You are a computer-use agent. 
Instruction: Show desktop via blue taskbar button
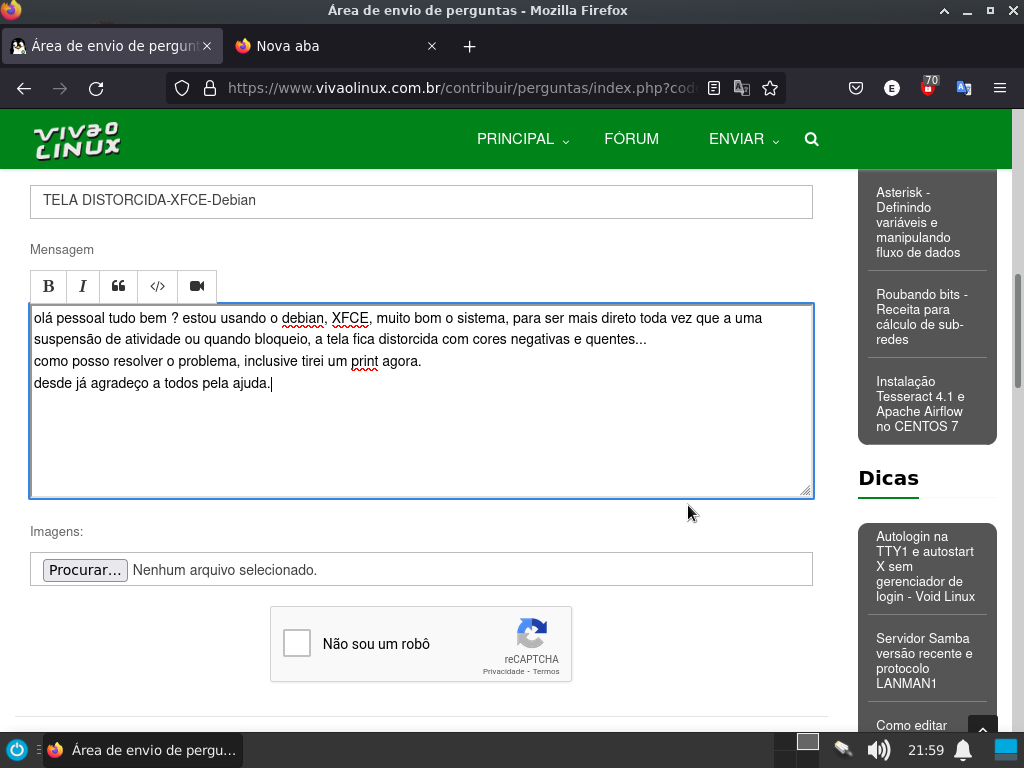(1006, 750)
